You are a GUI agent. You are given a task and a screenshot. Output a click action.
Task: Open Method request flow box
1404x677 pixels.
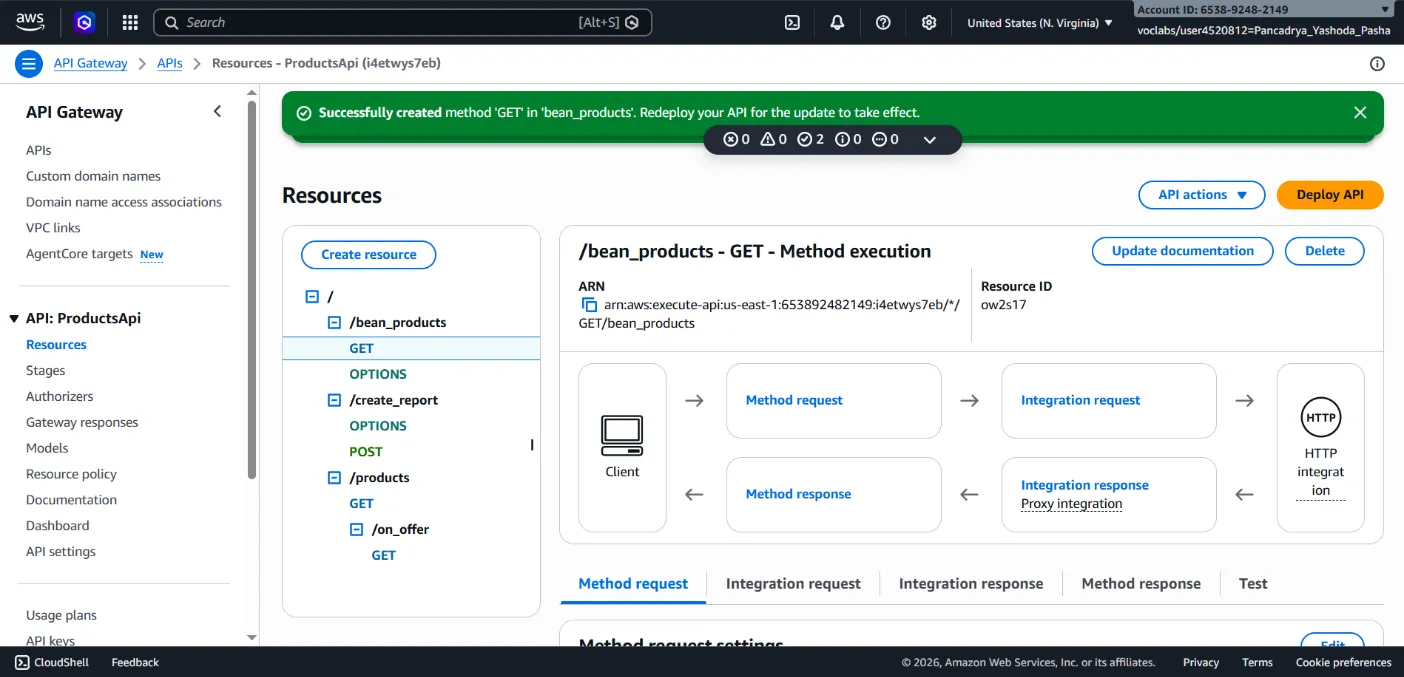(x=834, y=401)
